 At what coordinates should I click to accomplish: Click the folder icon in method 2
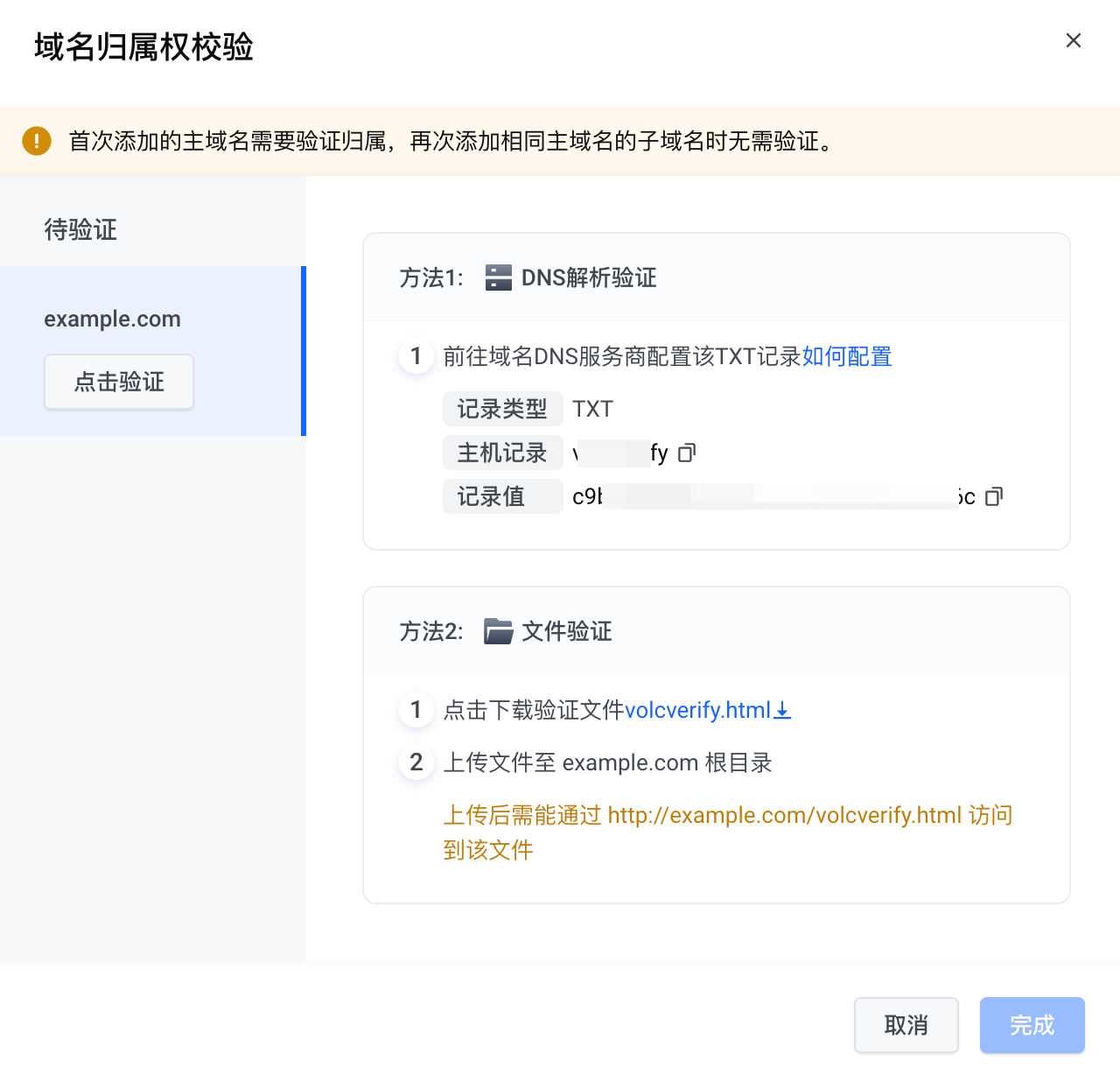click(x=499, y=631)
